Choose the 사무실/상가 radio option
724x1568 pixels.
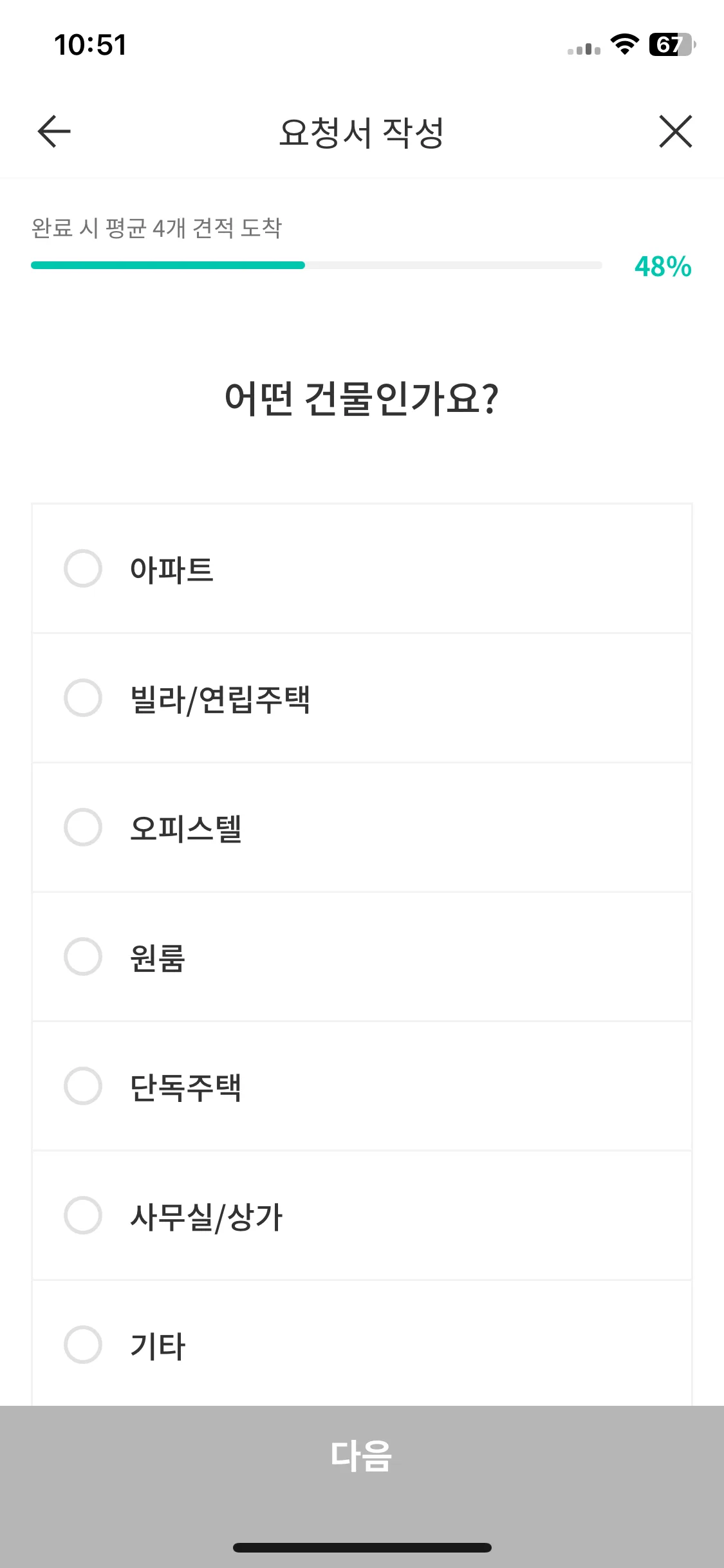[83, 1215]
